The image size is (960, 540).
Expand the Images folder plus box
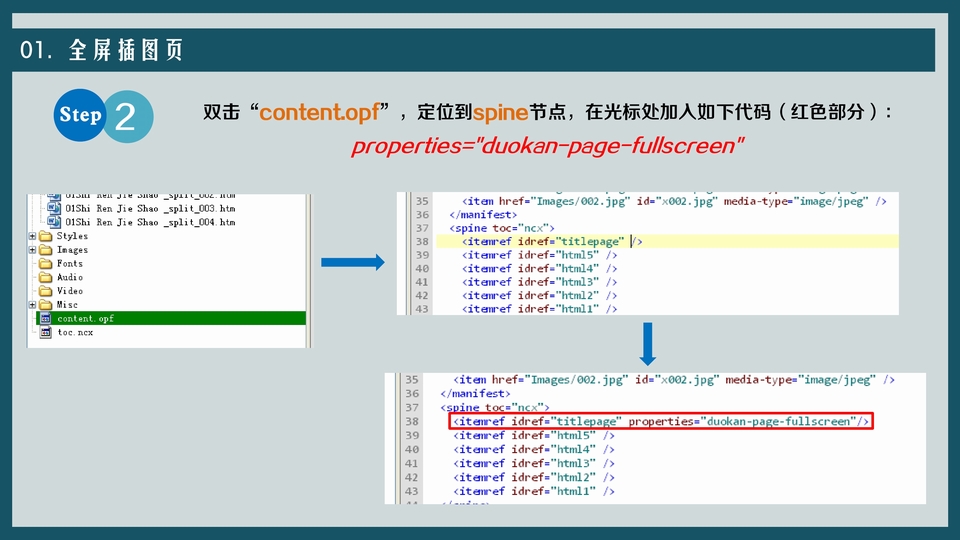(x=33, y=250)
